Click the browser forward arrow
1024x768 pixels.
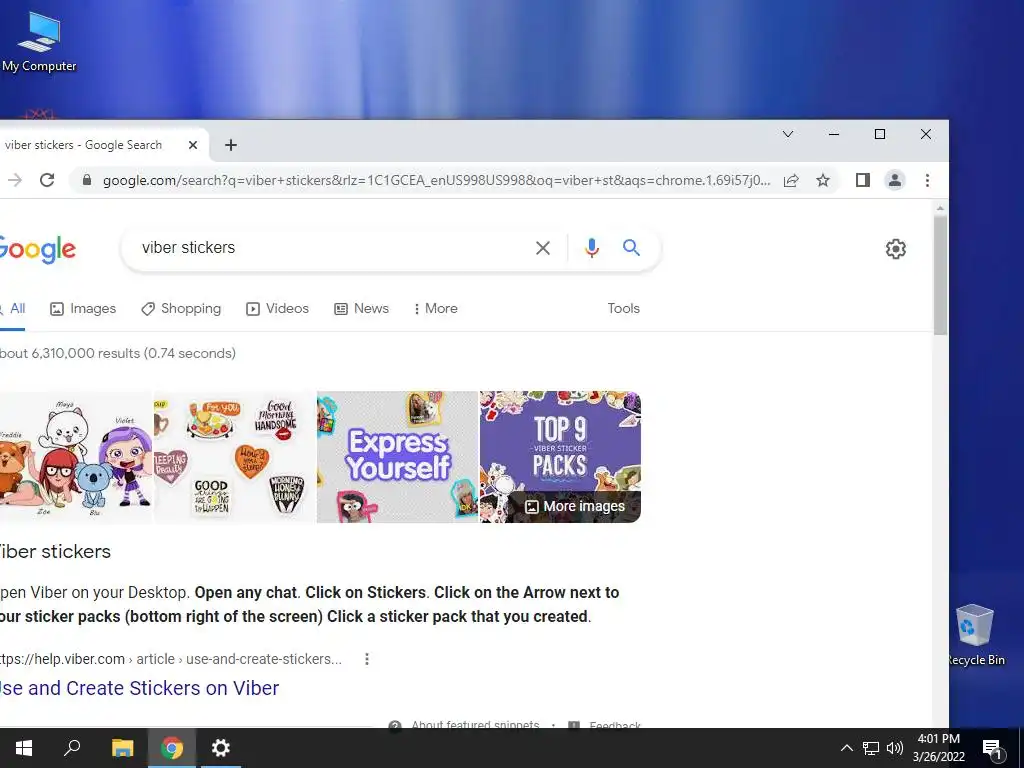(14, 180)
